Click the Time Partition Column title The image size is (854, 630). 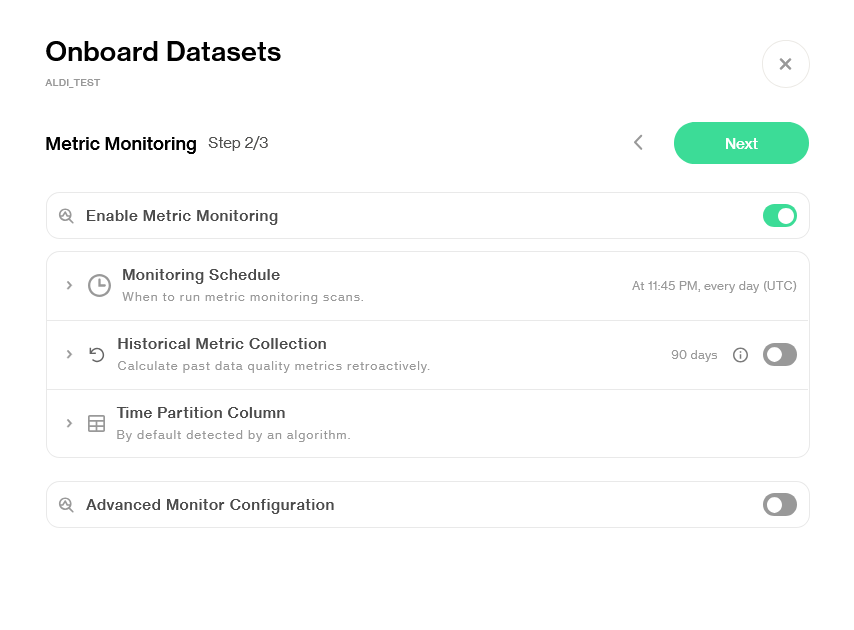(201, 413)
